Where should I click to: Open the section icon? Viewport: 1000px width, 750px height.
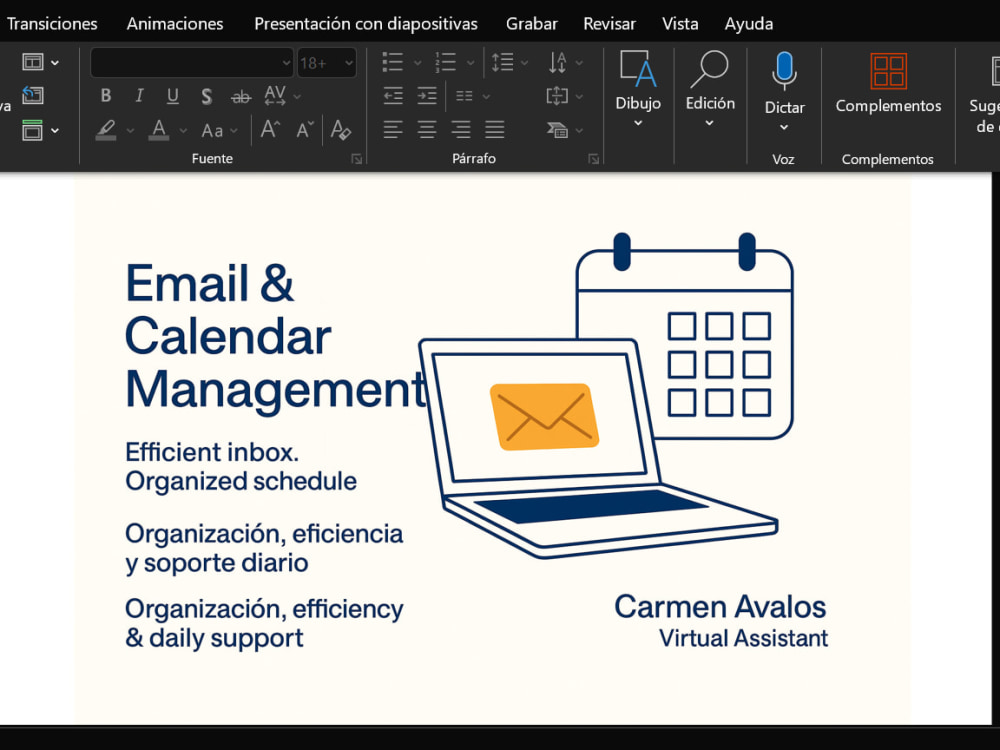33,130
